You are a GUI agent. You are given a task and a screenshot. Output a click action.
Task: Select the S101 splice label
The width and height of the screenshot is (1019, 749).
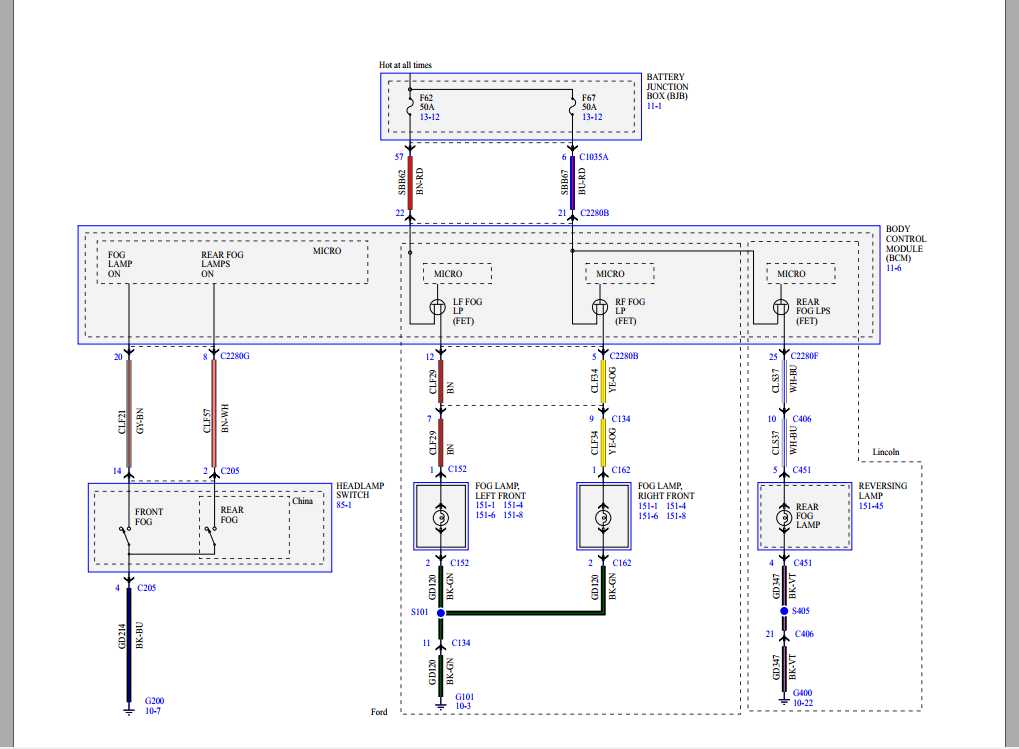420,612
